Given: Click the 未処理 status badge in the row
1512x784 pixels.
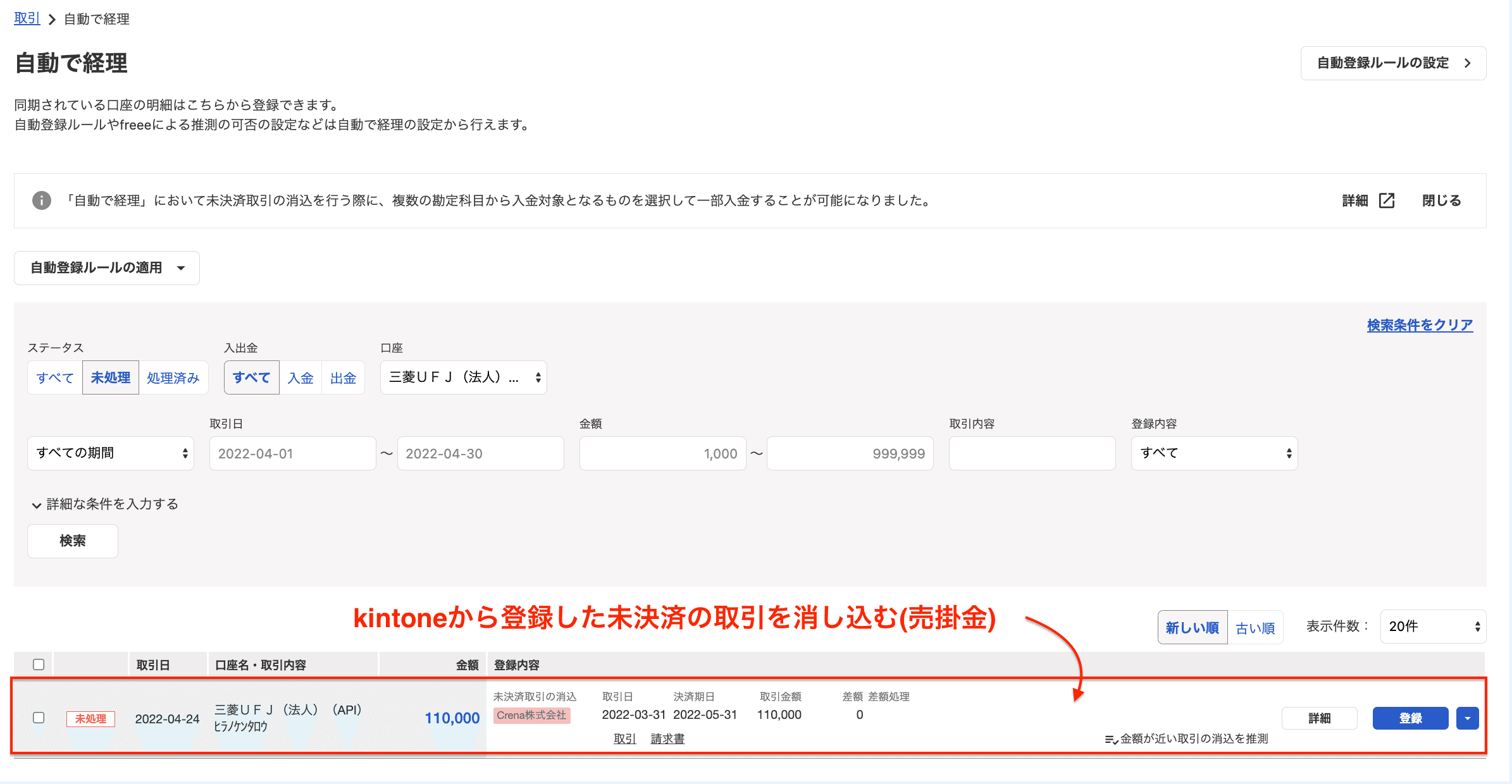Looking at the screenshot, I should pyautogui.click(x=90, y=719).
